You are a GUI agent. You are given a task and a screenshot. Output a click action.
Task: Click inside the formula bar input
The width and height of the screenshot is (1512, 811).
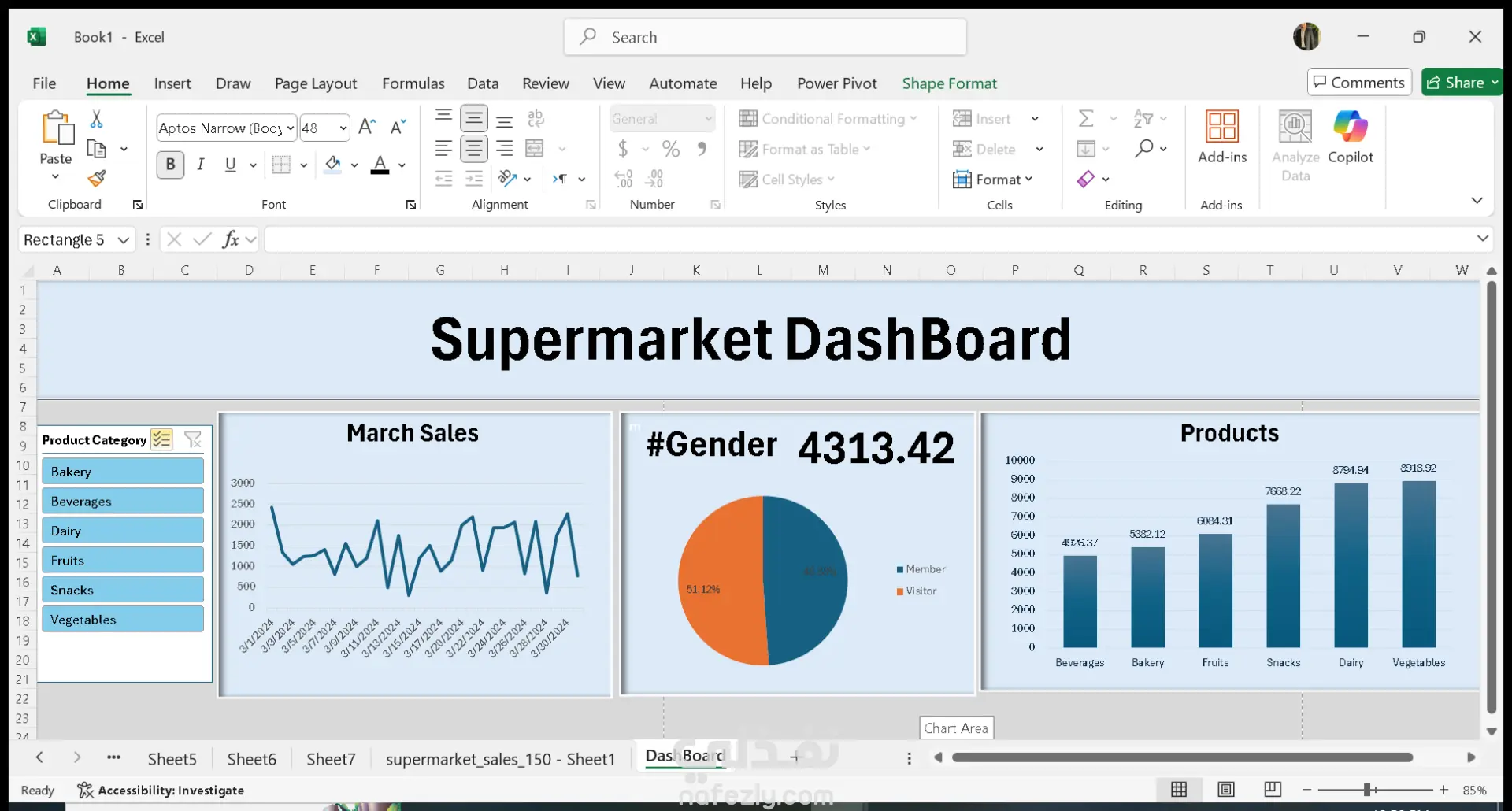(869, 239)
